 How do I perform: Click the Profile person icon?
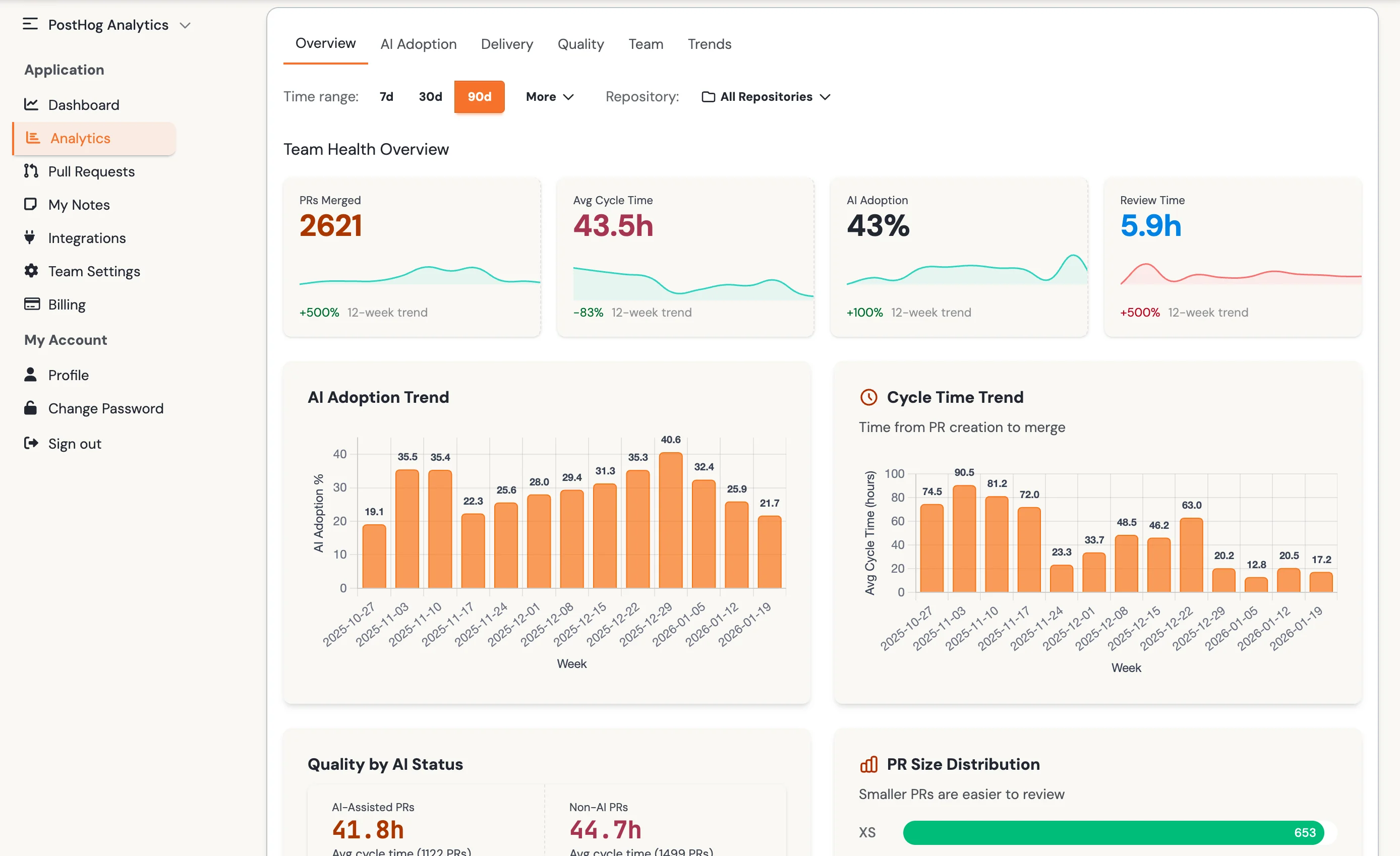(31, 375)
